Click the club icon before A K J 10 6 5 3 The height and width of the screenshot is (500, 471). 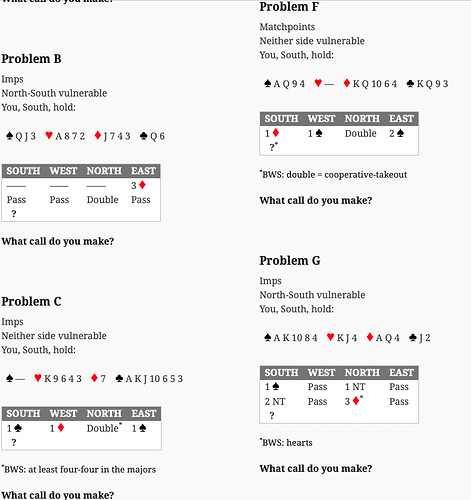[119, 378]
